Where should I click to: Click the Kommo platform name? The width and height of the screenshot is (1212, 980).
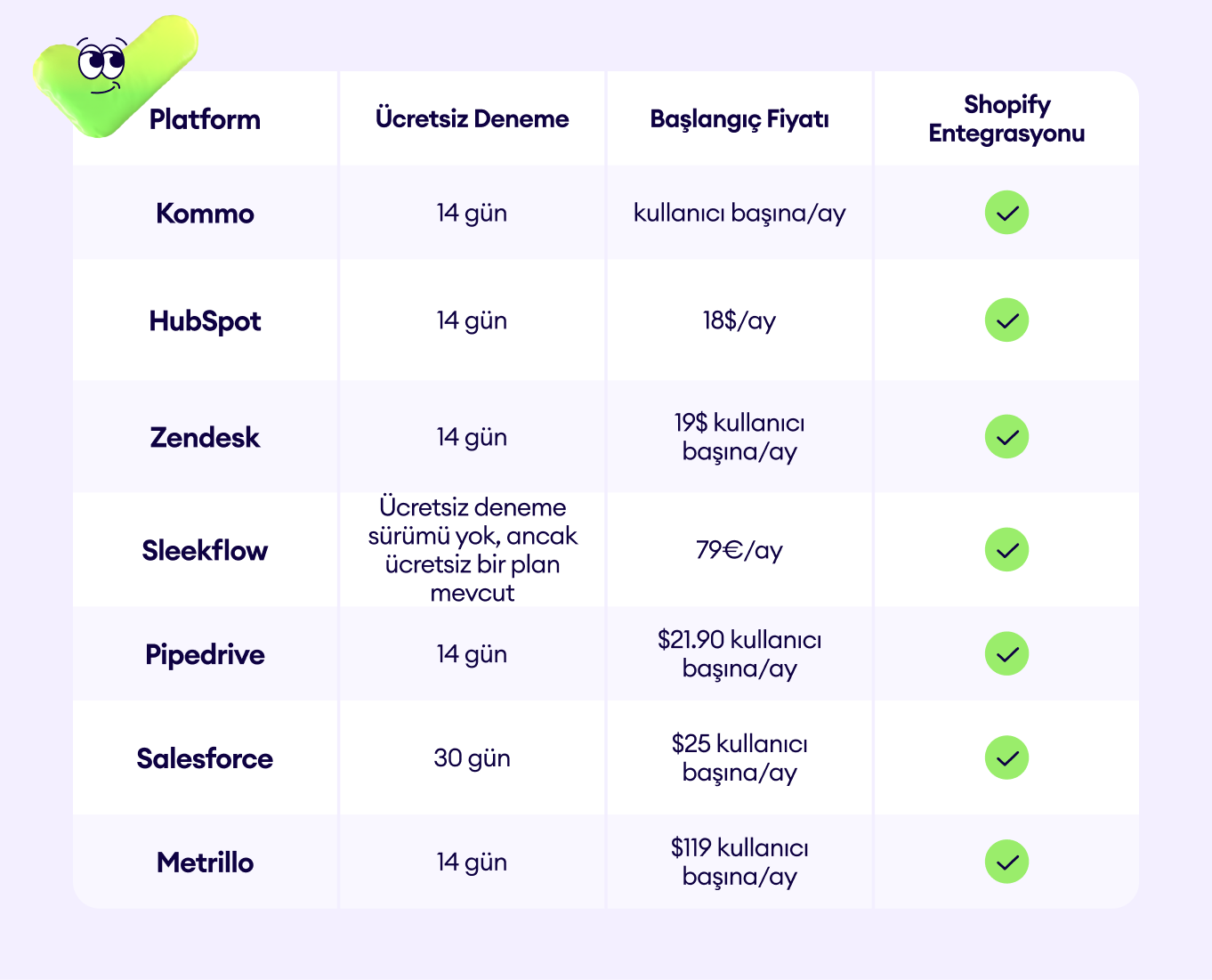[x=205, y=214]
